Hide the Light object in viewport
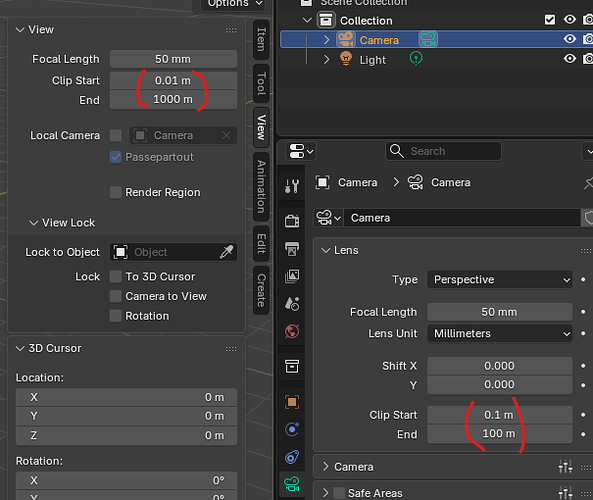Image resolution: width=593 pixels, height=500 pixels. (x=570, y=59)
